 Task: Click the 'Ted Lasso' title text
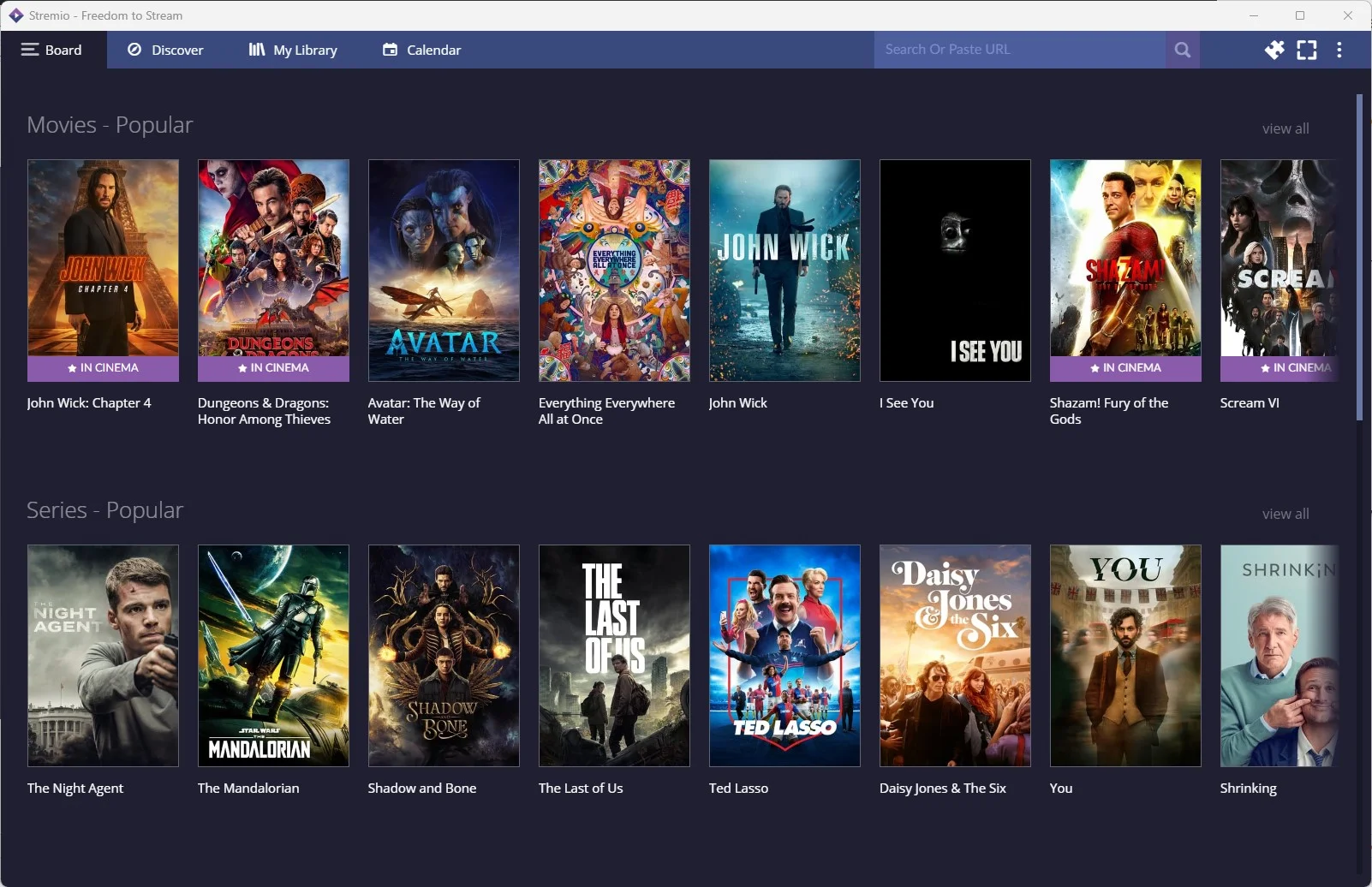pyautogui.click(x=738, y=789)
